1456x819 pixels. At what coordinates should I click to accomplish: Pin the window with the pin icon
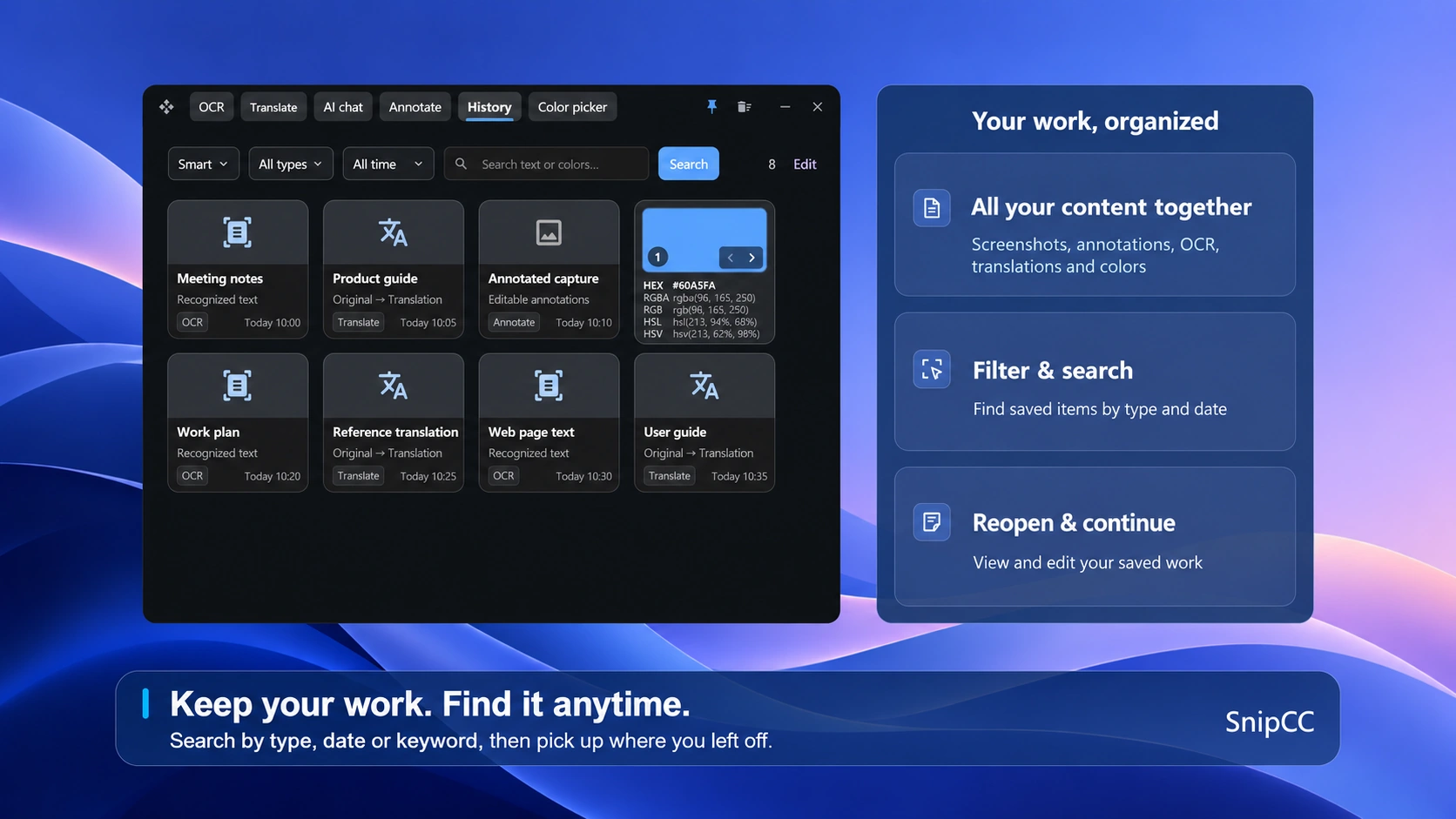coord(711,106)
